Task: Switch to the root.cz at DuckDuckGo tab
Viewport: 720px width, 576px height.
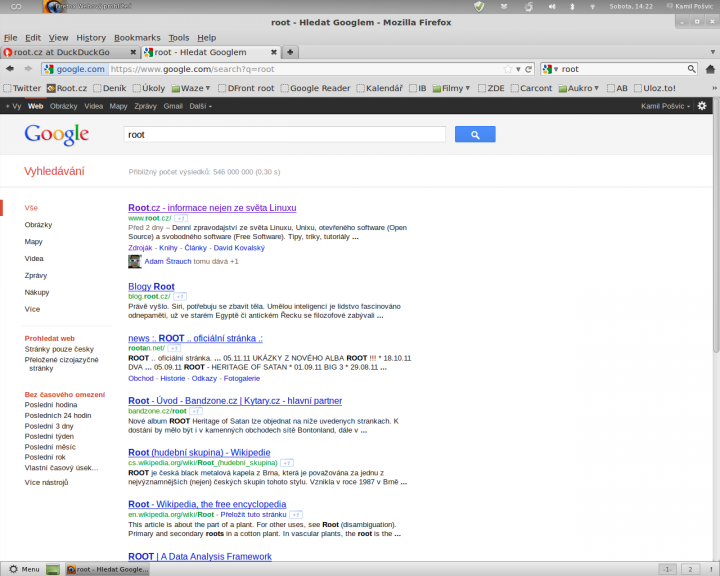Action: 70,52
